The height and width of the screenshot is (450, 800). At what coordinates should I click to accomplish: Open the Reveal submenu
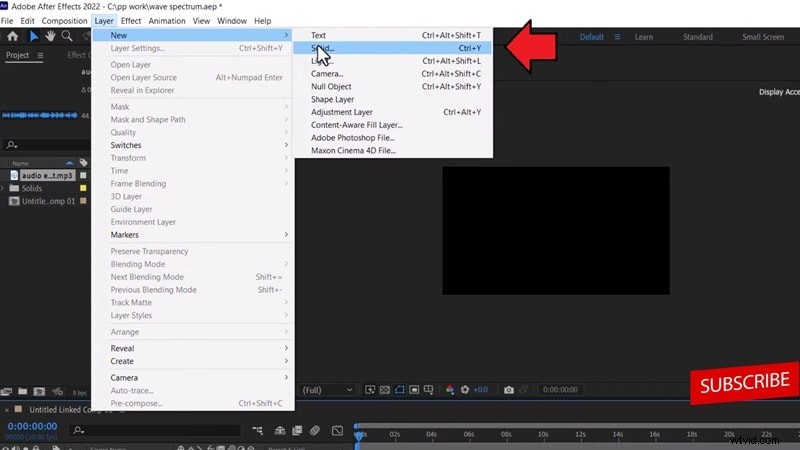(193, 348)
